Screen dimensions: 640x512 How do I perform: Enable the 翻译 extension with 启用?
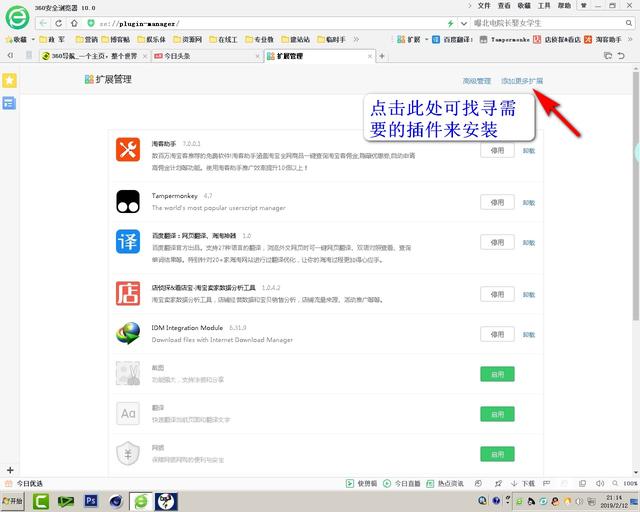pos(497,414)
